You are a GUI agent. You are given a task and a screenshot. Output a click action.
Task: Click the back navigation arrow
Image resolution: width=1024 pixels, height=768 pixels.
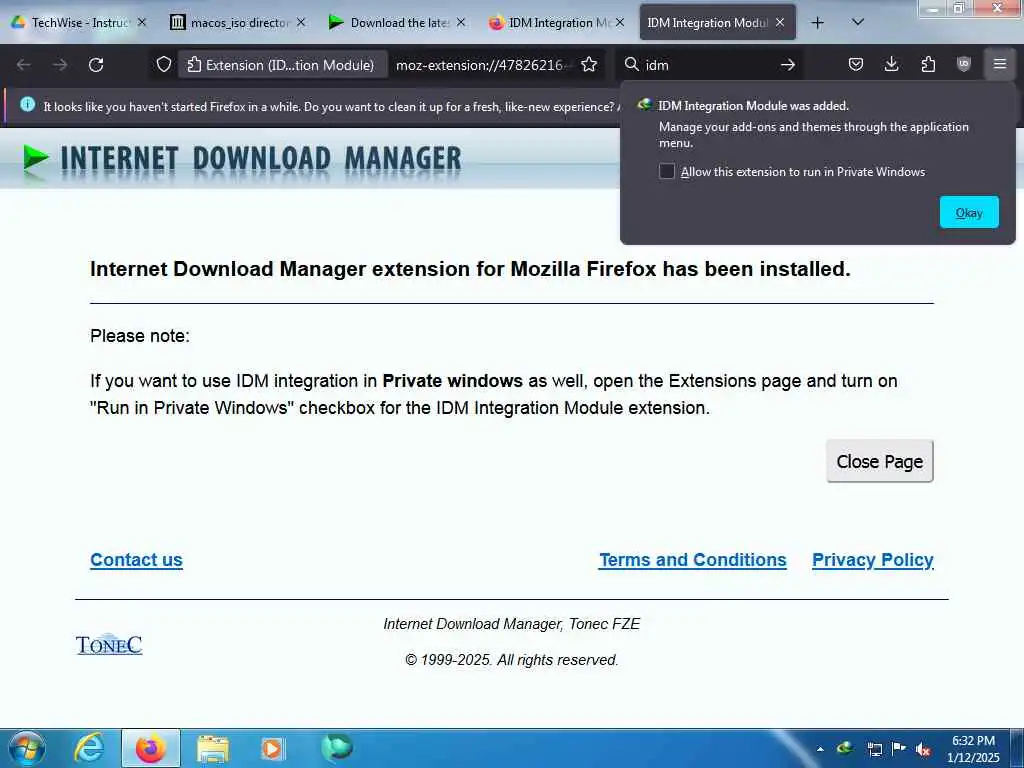coord(24,65)
